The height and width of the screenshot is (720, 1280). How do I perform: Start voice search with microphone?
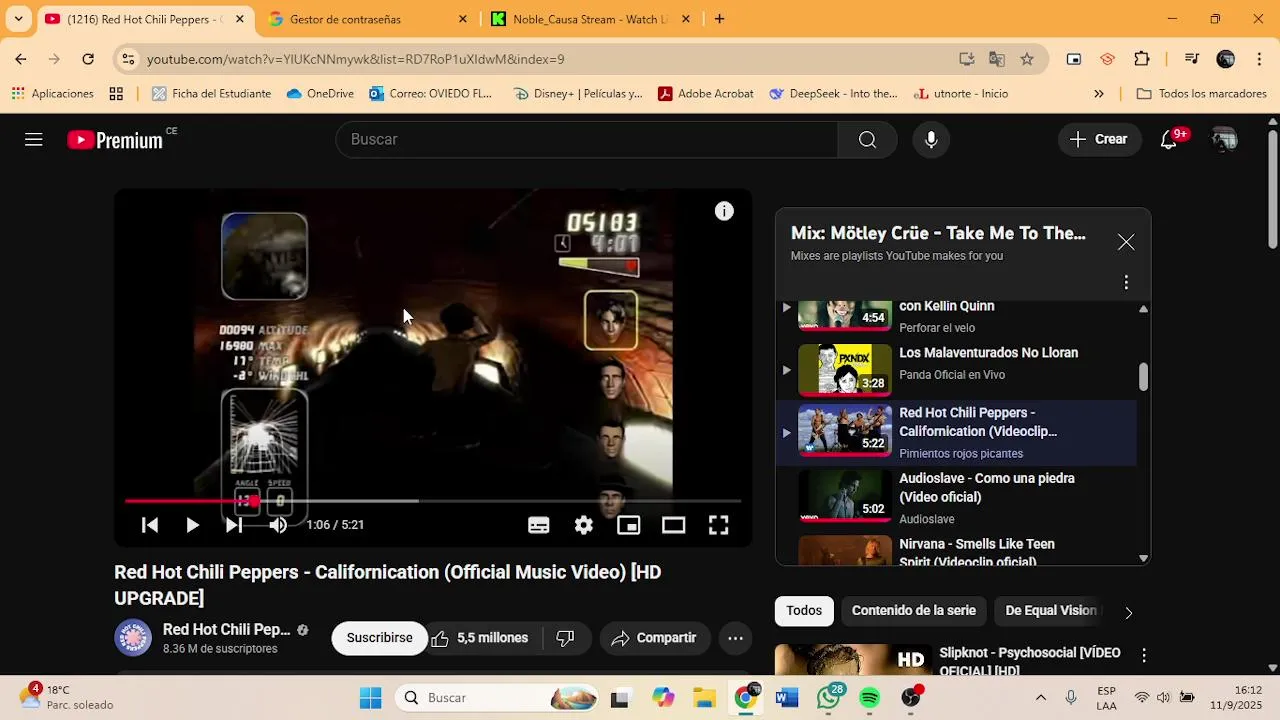(931, 140)
